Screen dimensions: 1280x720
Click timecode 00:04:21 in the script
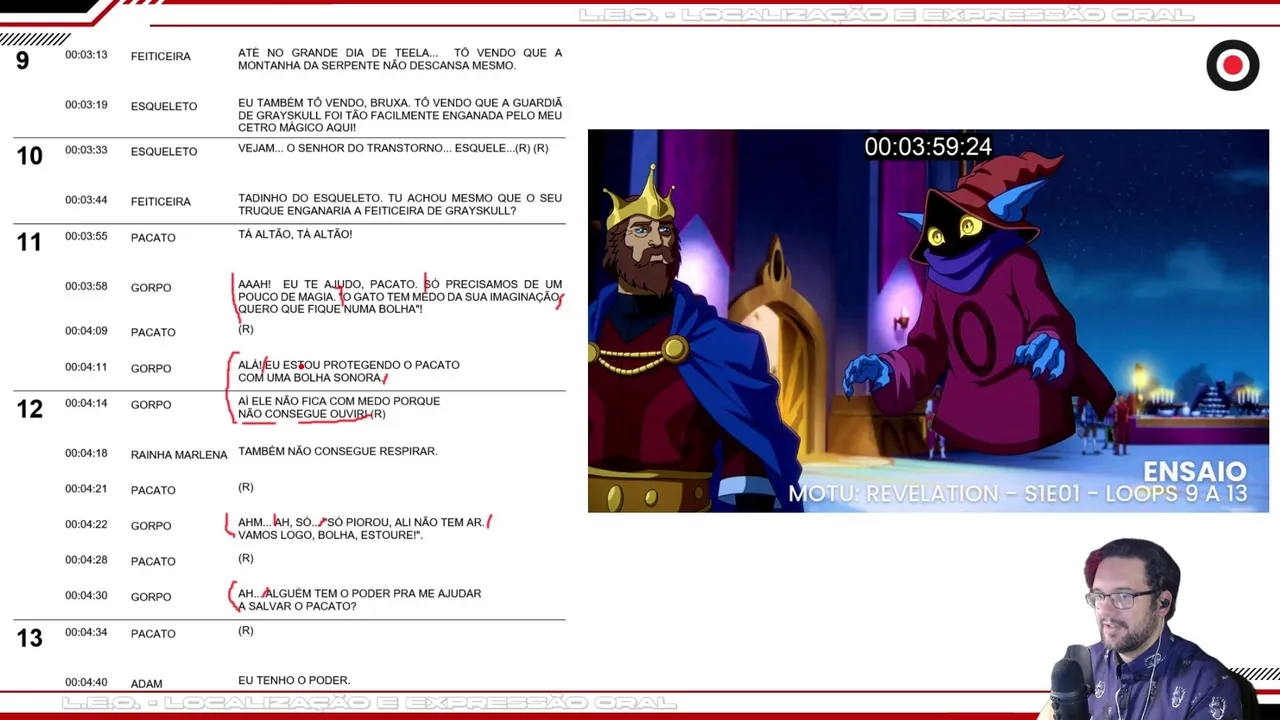click(86, 489)
